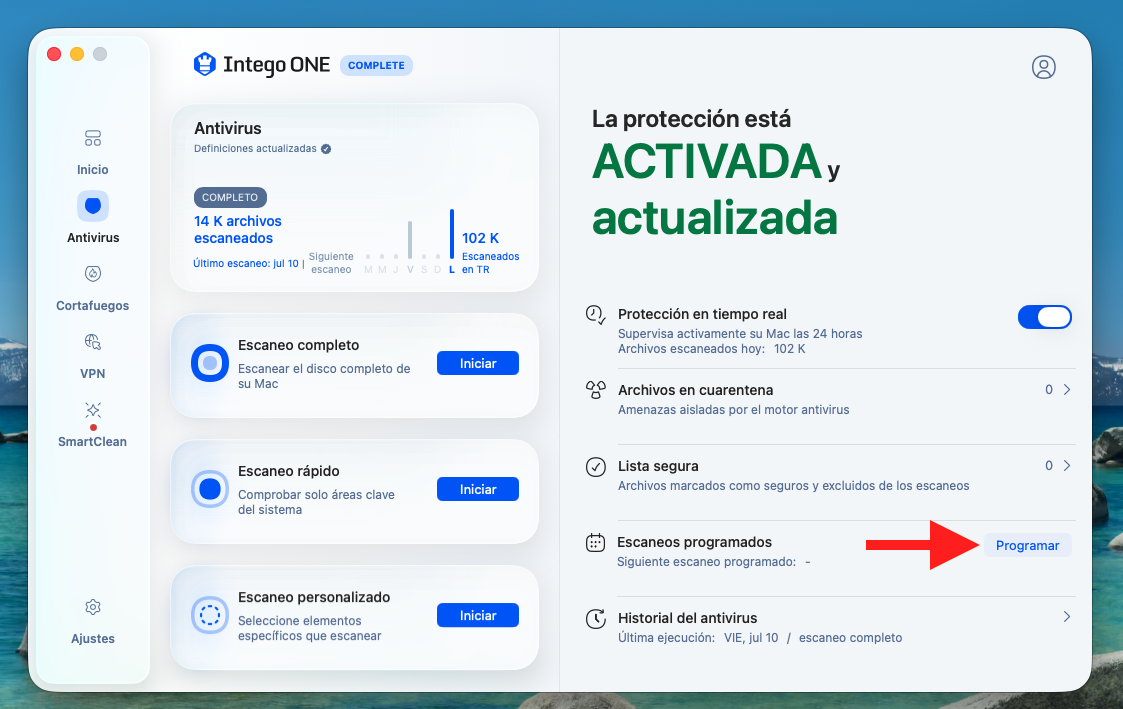Viewport: 1123px width, 709px height.
Task: Go to the Inicio section label
Action: coord(92,170)
